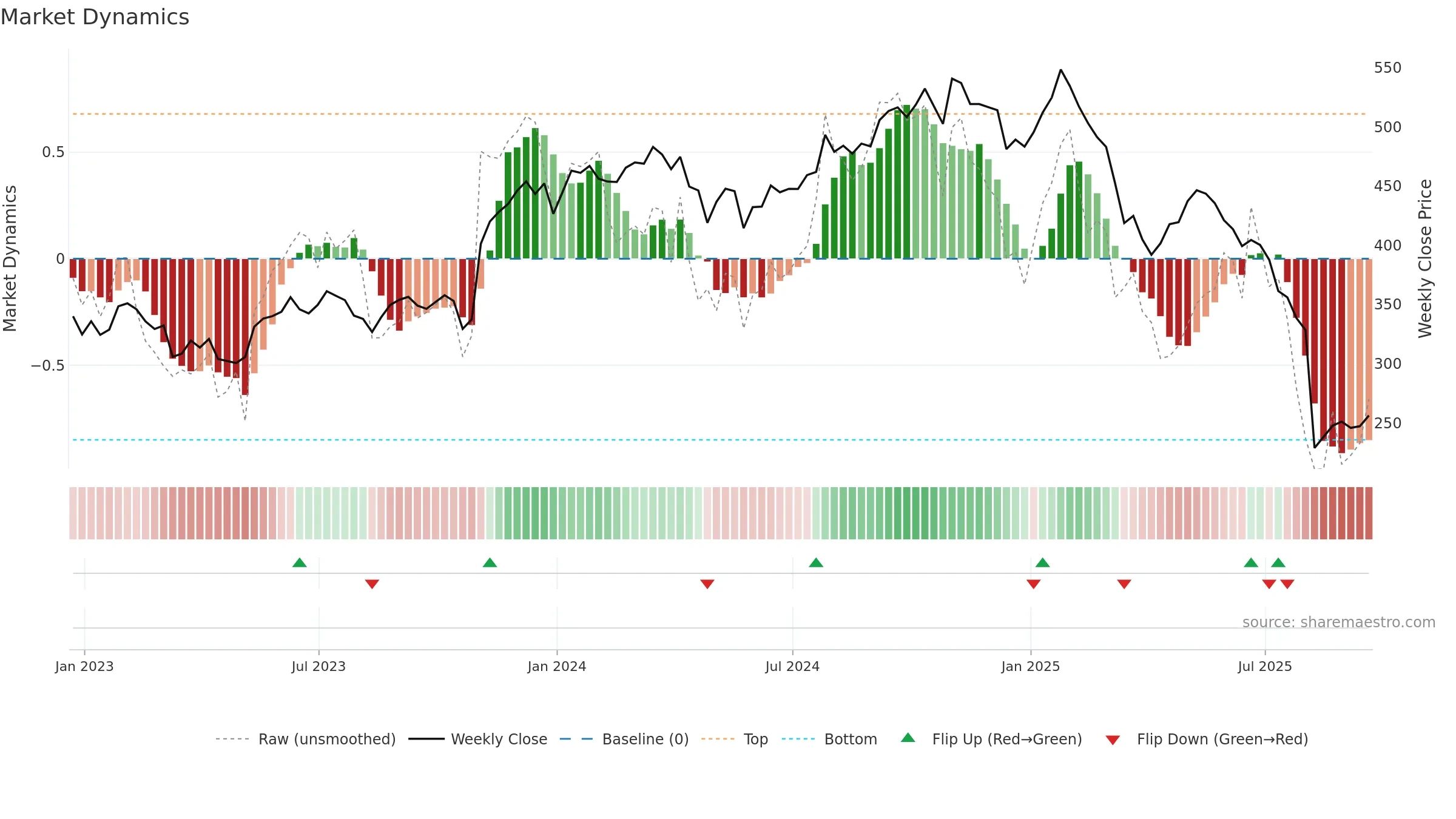1456x819 pixels.
Task: Click the flip-up marker near November 2023
Action: 490,562
